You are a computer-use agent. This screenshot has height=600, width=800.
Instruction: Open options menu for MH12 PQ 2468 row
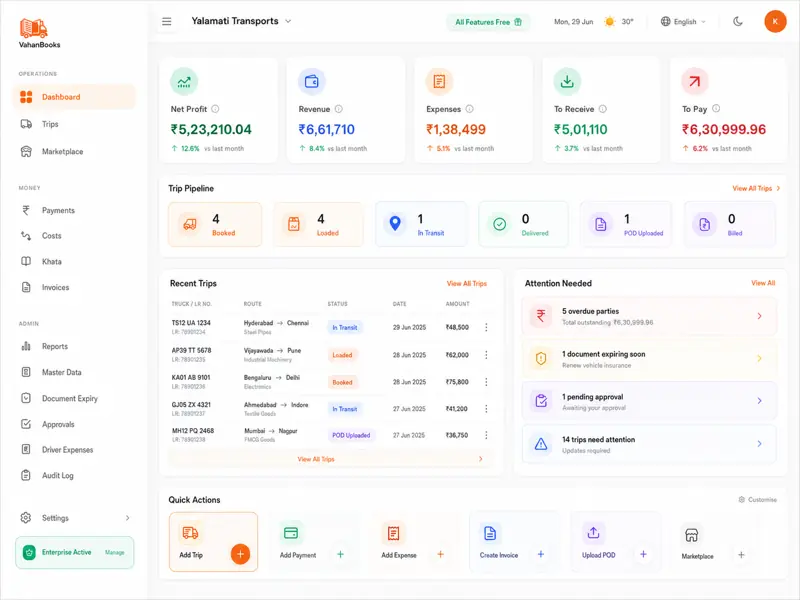[x=486, y=435]
